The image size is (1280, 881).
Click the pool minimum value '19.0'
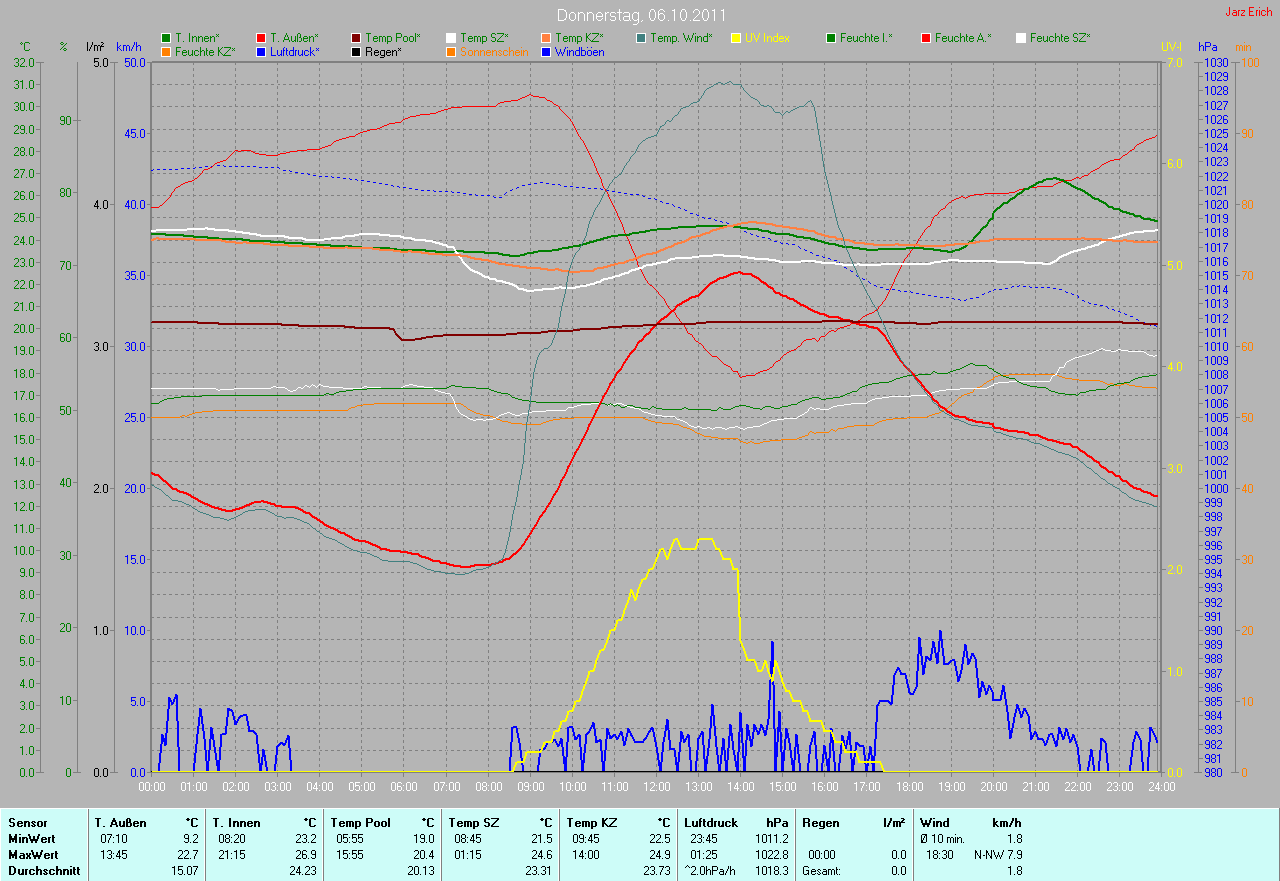pos(424,839)
